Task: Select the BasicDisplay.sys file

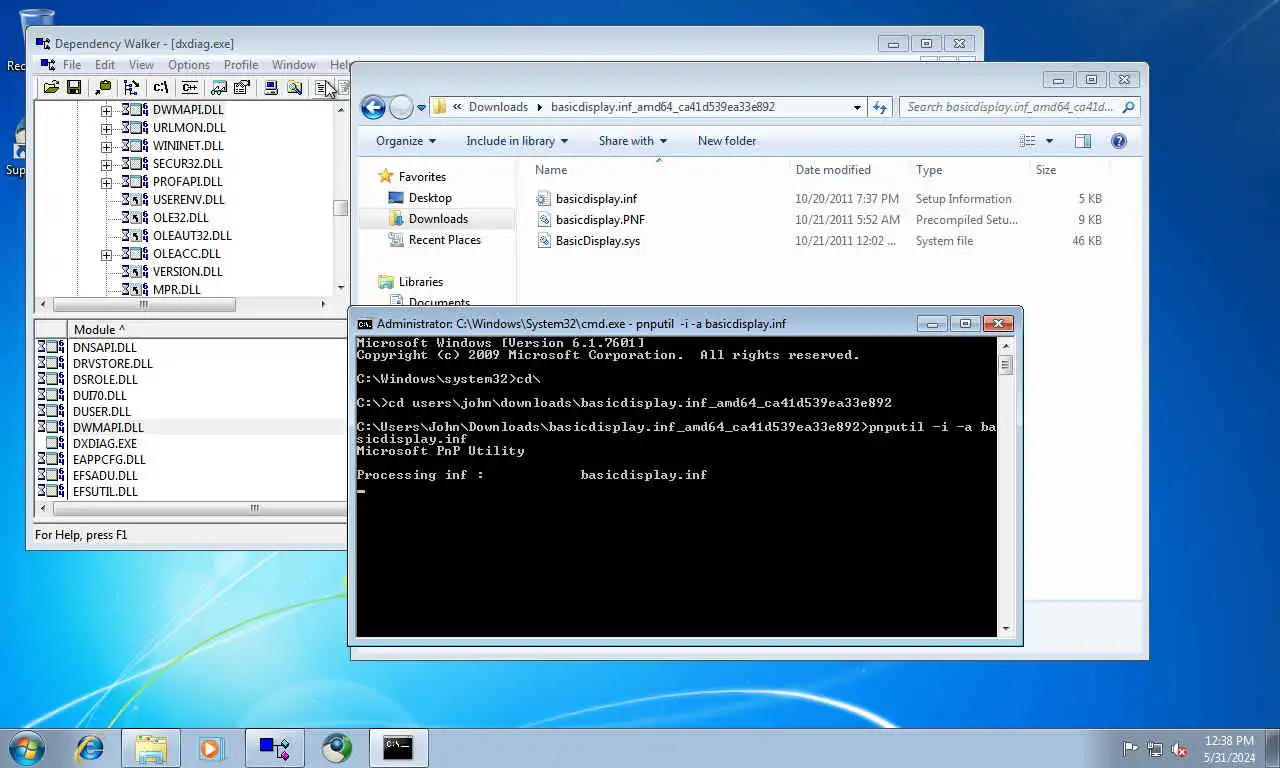Action: point(598,241)
